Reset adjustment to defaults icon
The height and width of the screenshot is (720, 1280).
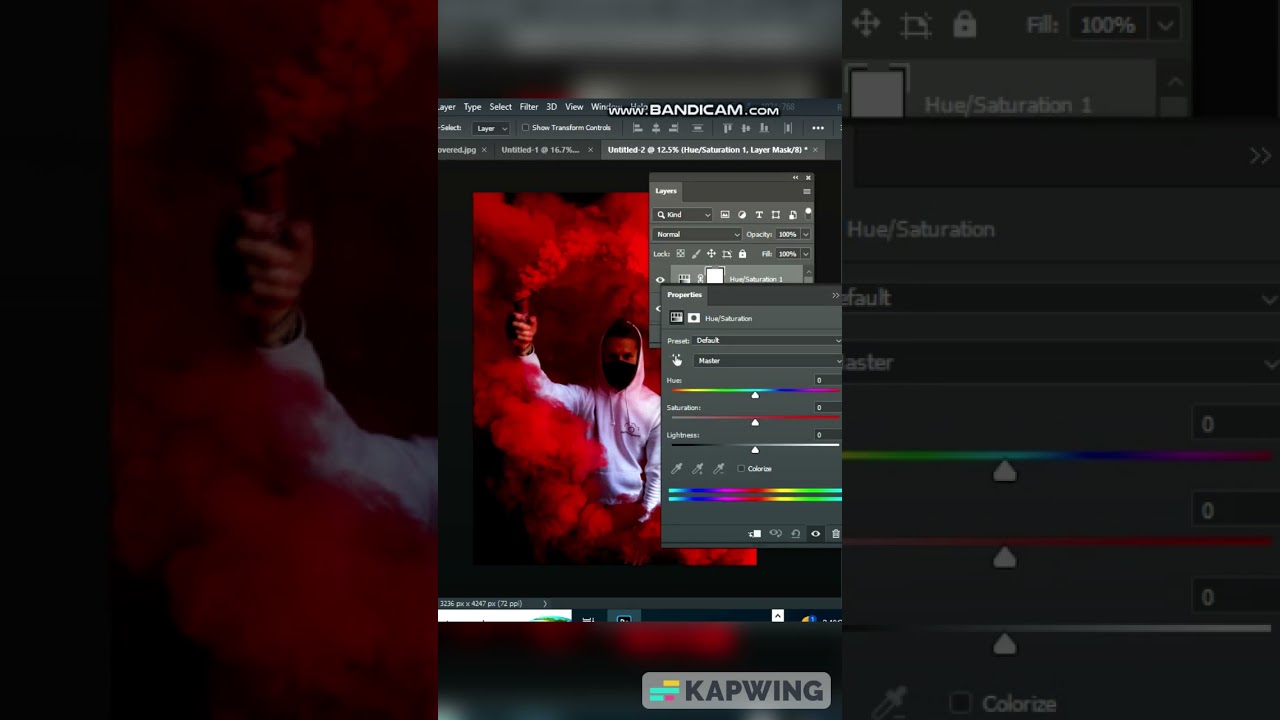click(x=796, y=534)
